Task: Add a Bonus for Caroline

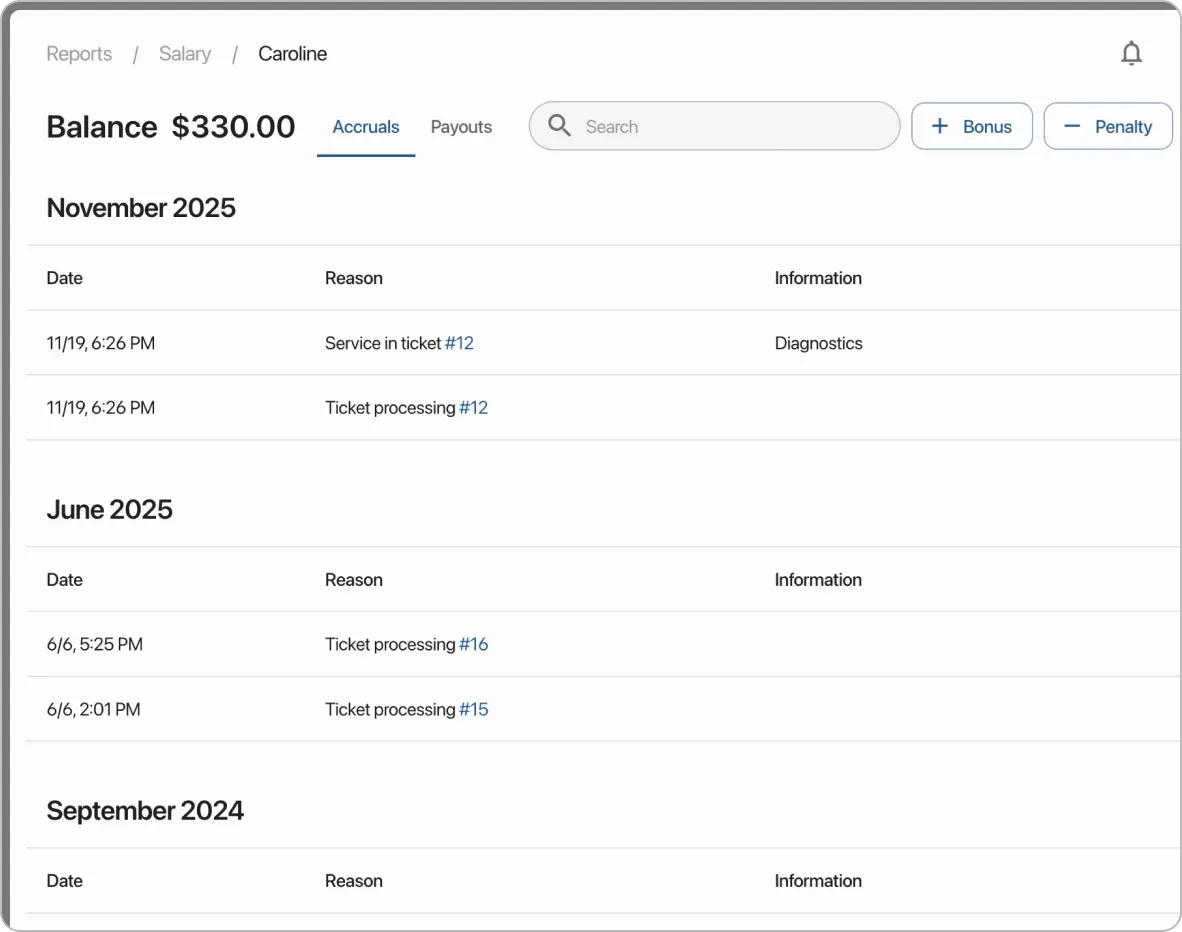Action: pyautogui.click(x=972, y=126)
